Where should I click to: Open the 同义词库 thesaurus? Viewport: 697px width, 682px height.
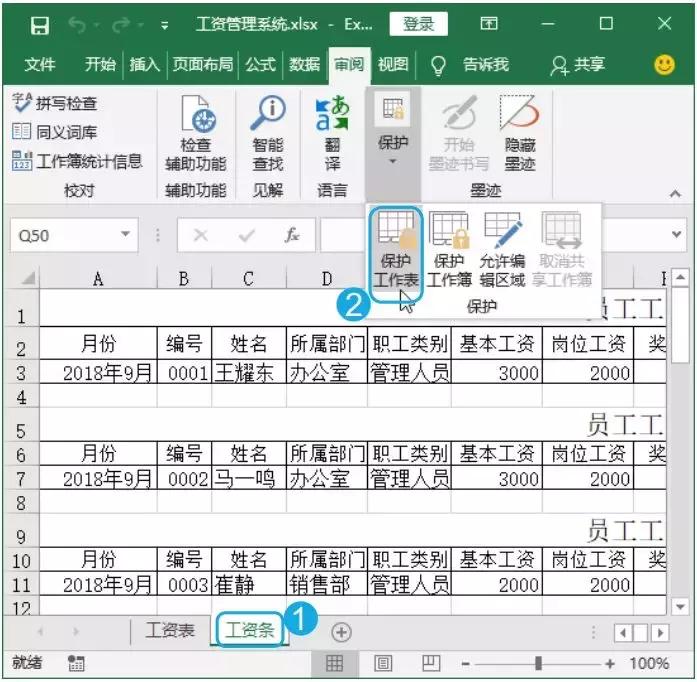click(54, 132)
